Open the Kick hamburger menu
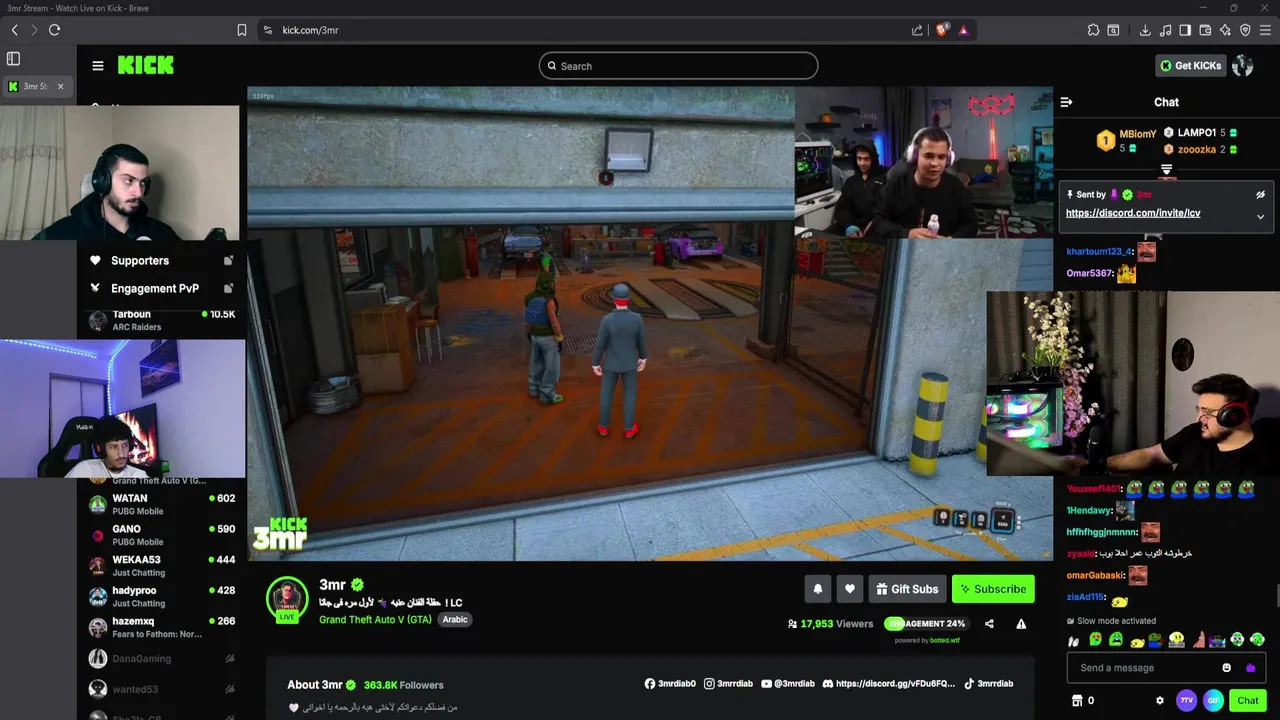This screenshot has height=720, width=1280. pyautogui.click(x=98, y=66)
